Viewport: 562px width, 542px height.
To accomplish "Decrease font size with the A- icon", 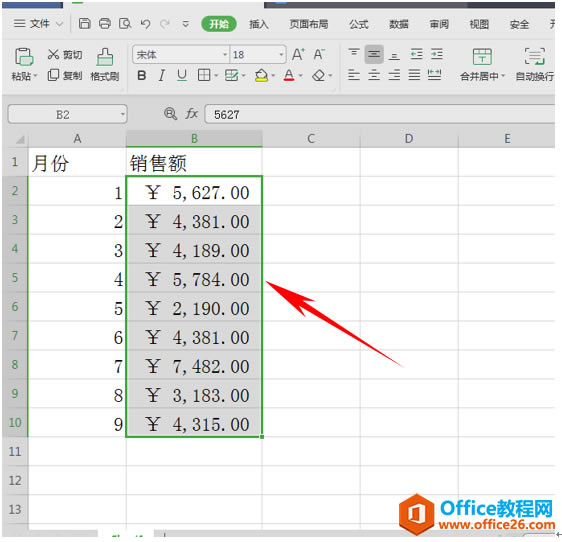I will coord(319,54).
